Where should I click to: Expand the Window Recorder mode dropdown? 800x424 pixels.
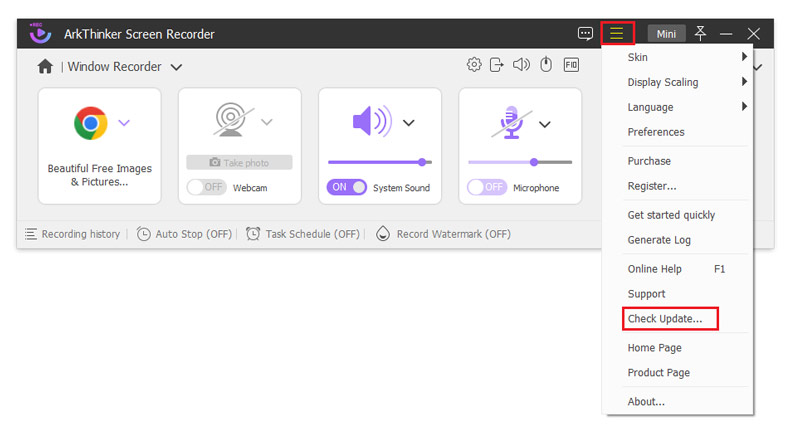(176, 67)
